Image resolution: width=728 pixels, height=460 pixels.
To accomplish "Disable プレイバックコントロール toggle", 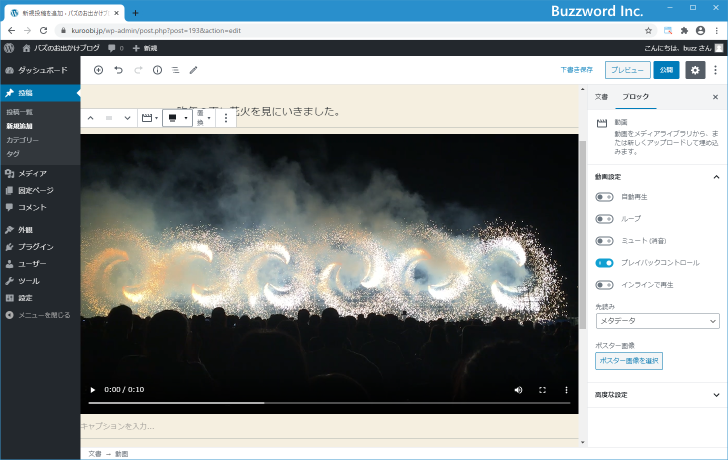I will (604, 263).
